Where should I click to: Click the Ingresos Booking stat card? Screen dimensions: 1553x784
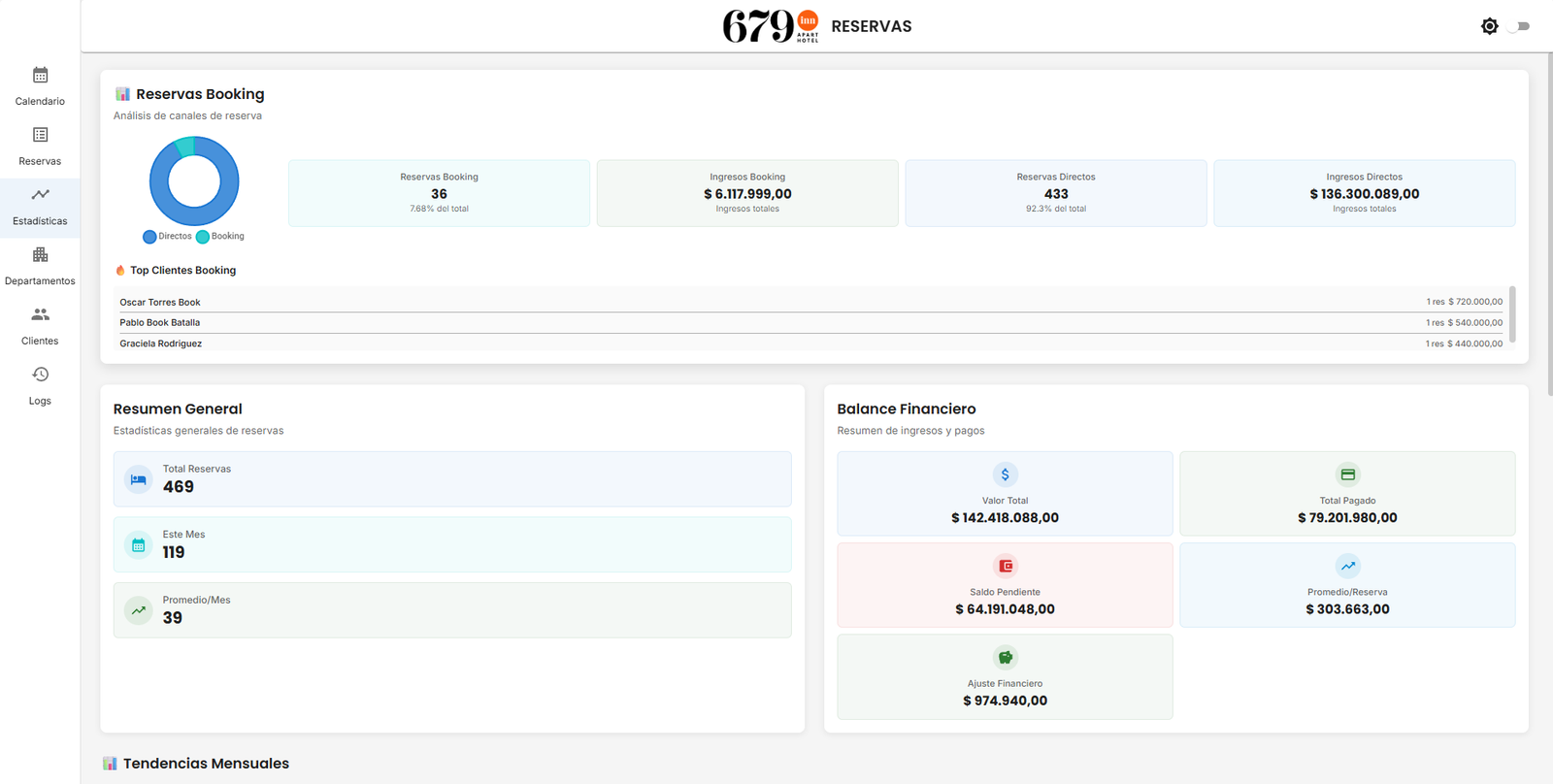pos(747,193)
